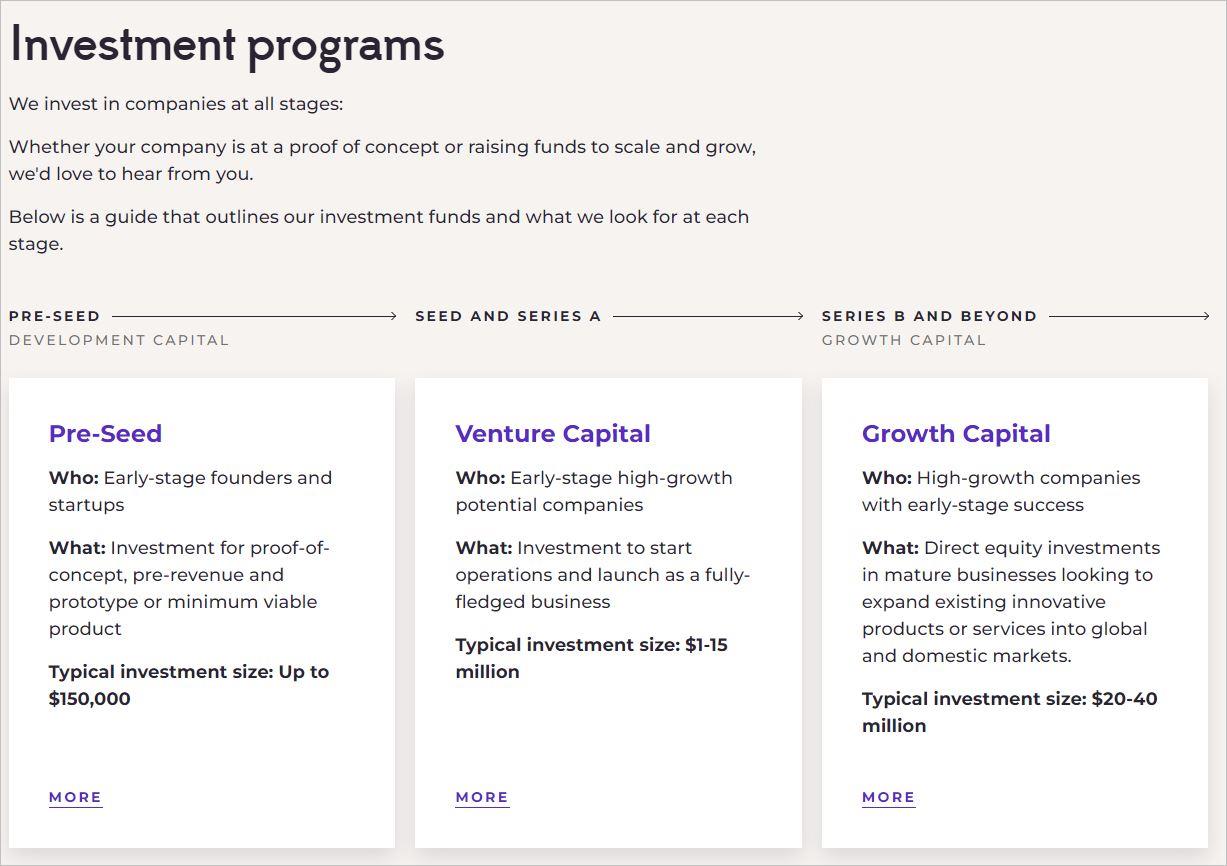The height and width of the screenshot is (866, 1227).
Task: Select the Venture Capital card heading
Action: 553,434
